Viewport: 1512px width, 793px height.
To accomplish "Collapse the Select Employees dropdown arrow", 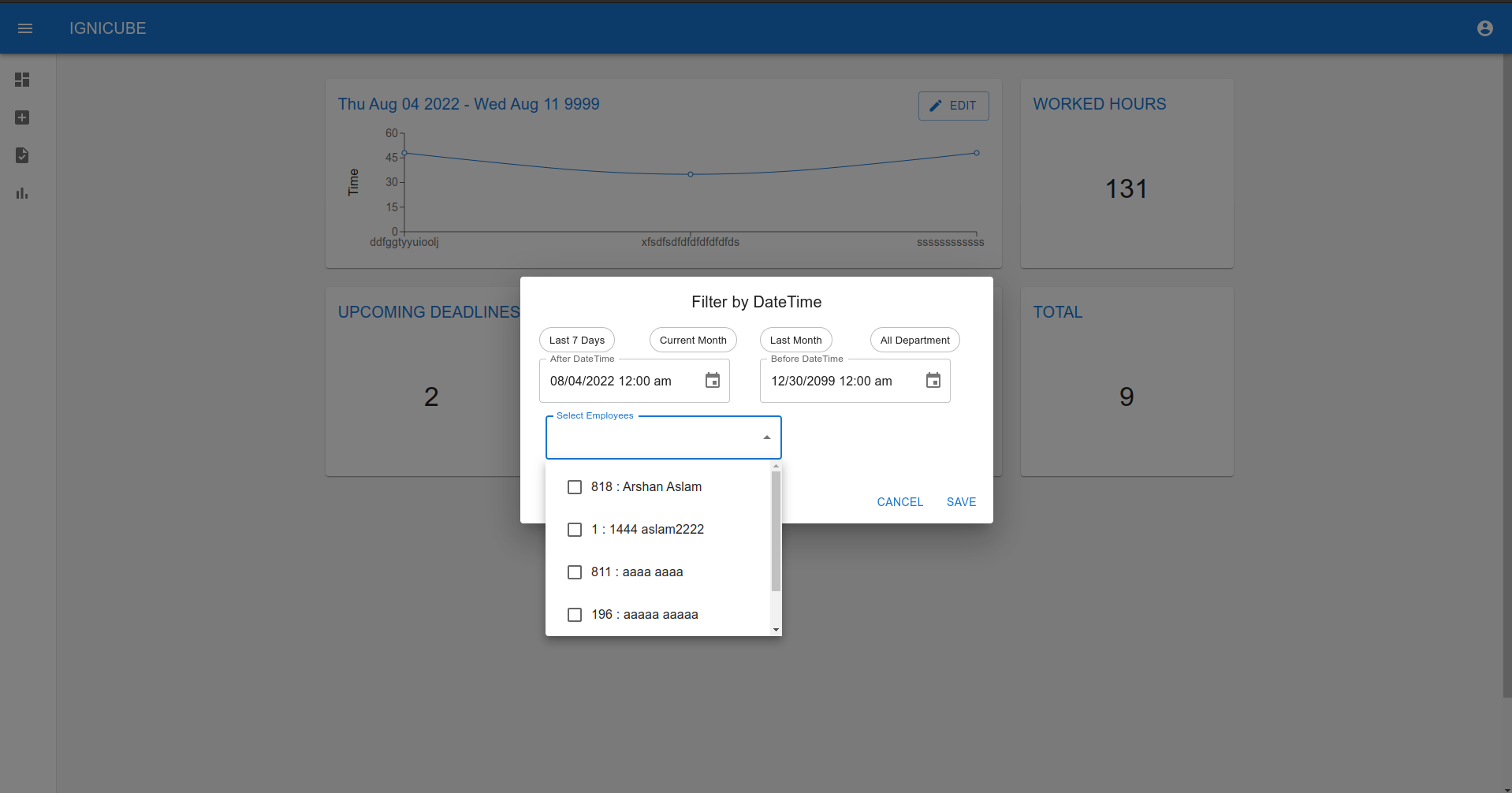I will point(765,436).
